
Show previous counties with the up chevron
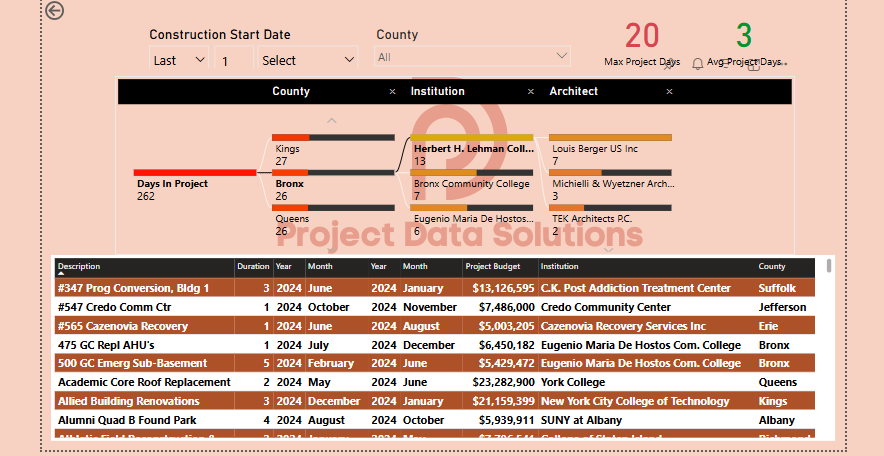(x=332, y=120)
